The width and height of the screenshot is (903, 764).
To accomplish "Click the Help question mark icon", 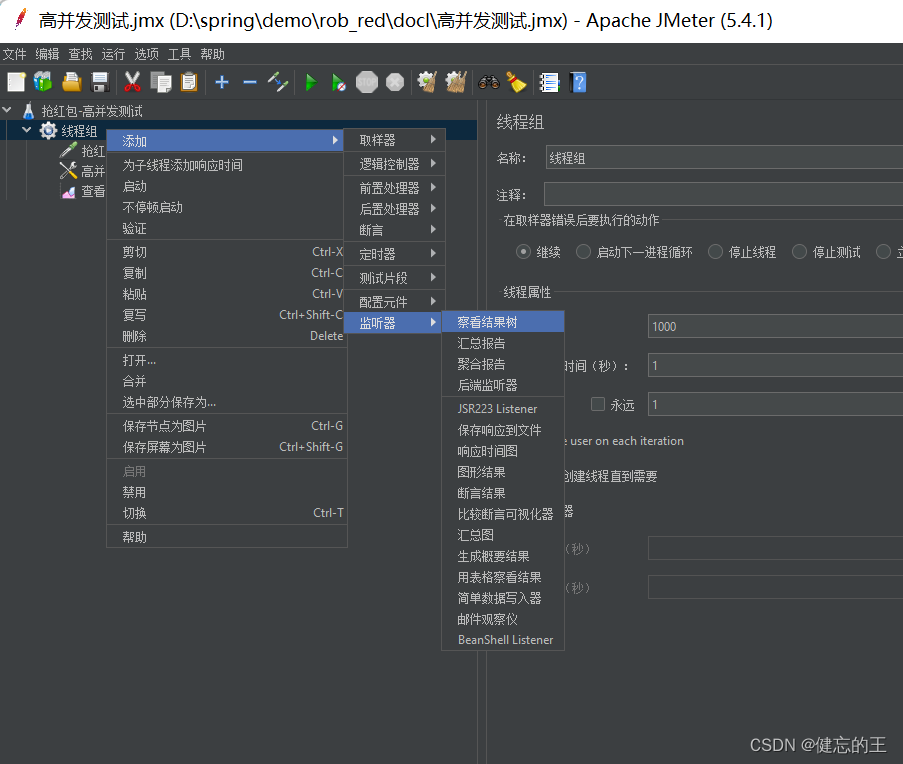I will point(578,82).
